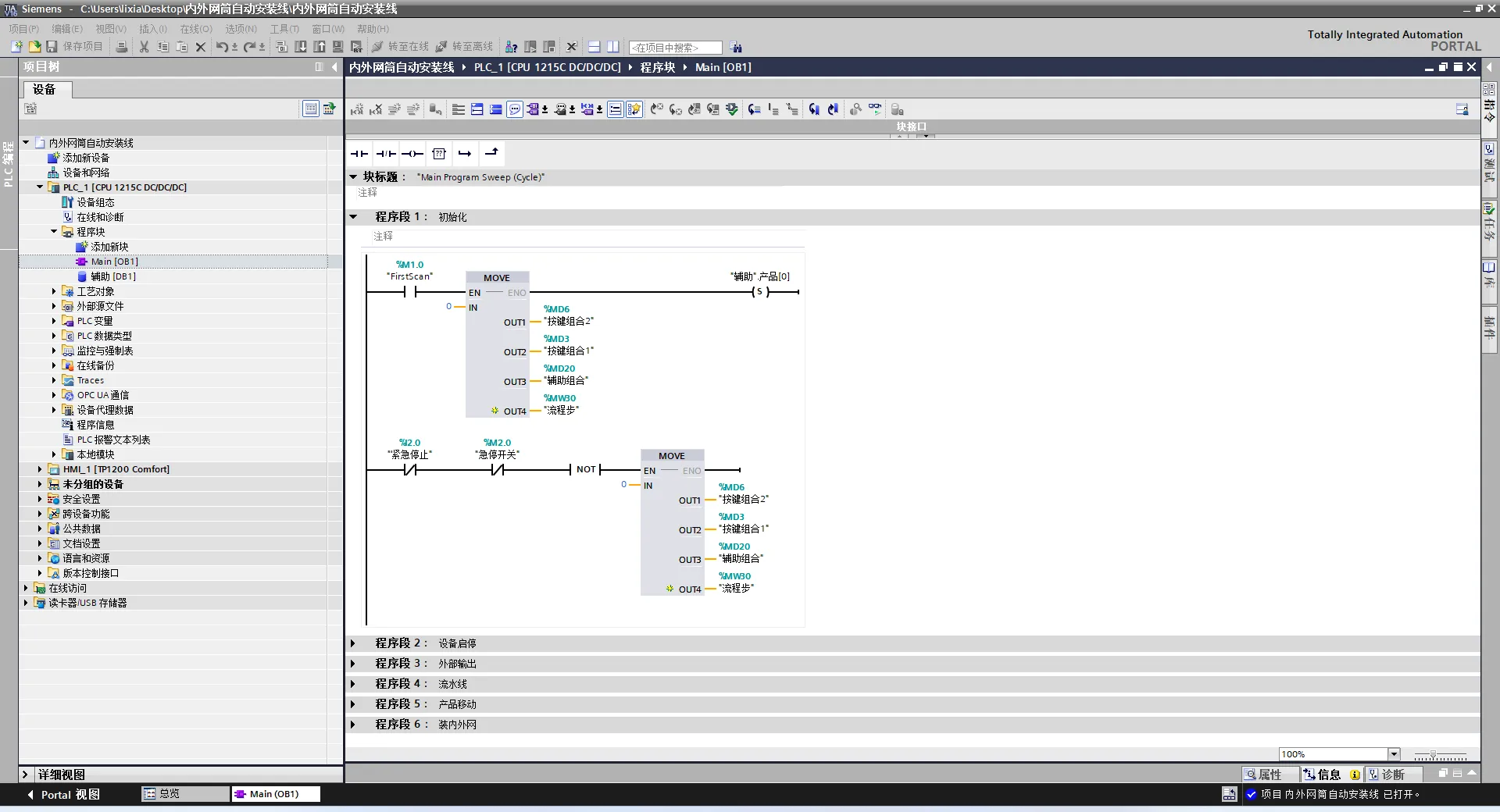1500x812 pixels.
Task: Click the editor zoom slider
Action: point(1441,756)
